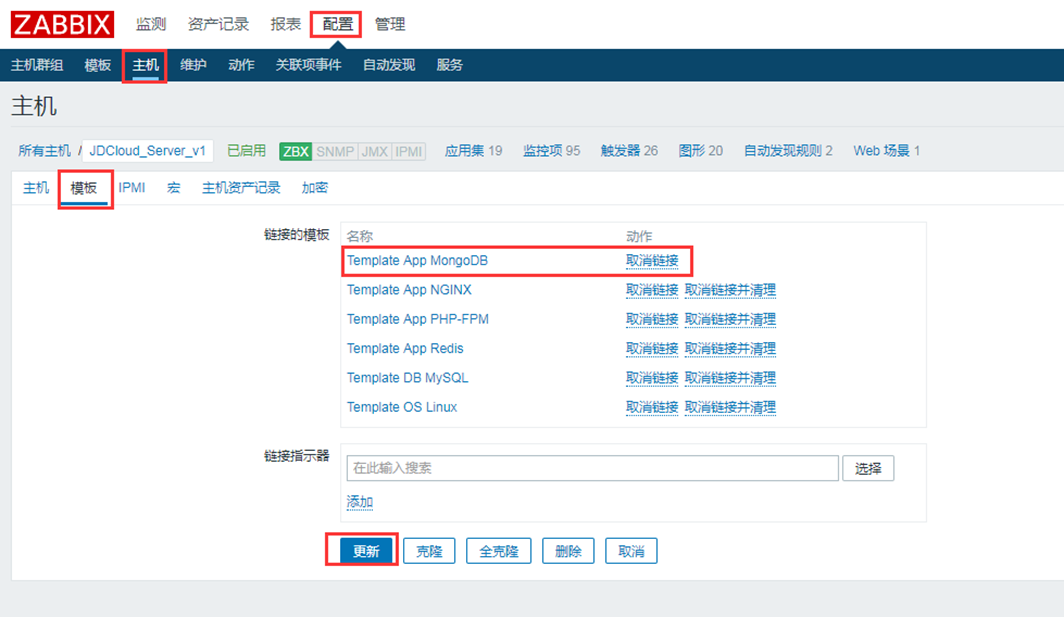Focus the 链接指示器 search input field

pos(592,468)
